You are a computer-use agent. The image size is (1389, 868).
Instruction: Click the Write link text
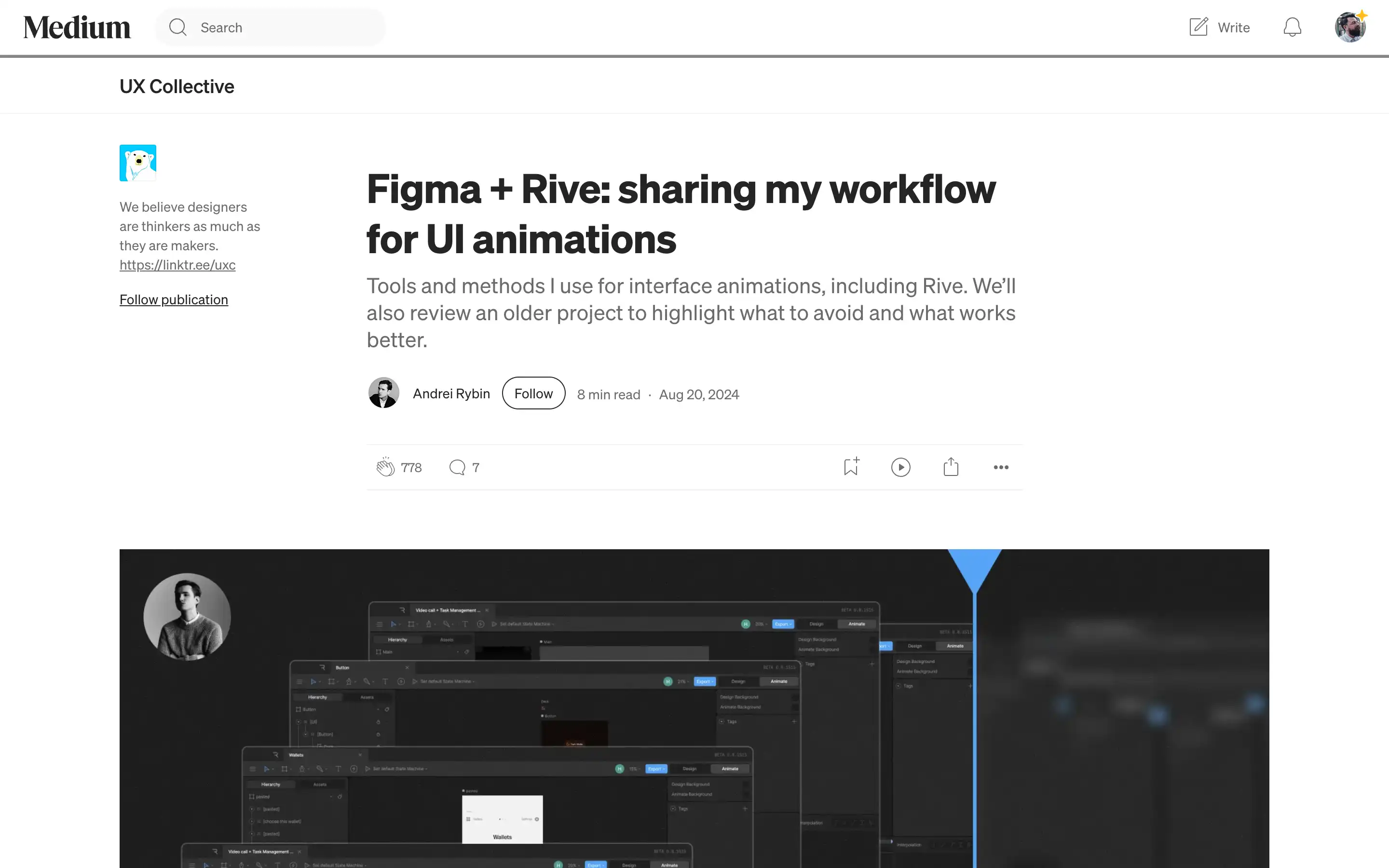[1233, 27]
